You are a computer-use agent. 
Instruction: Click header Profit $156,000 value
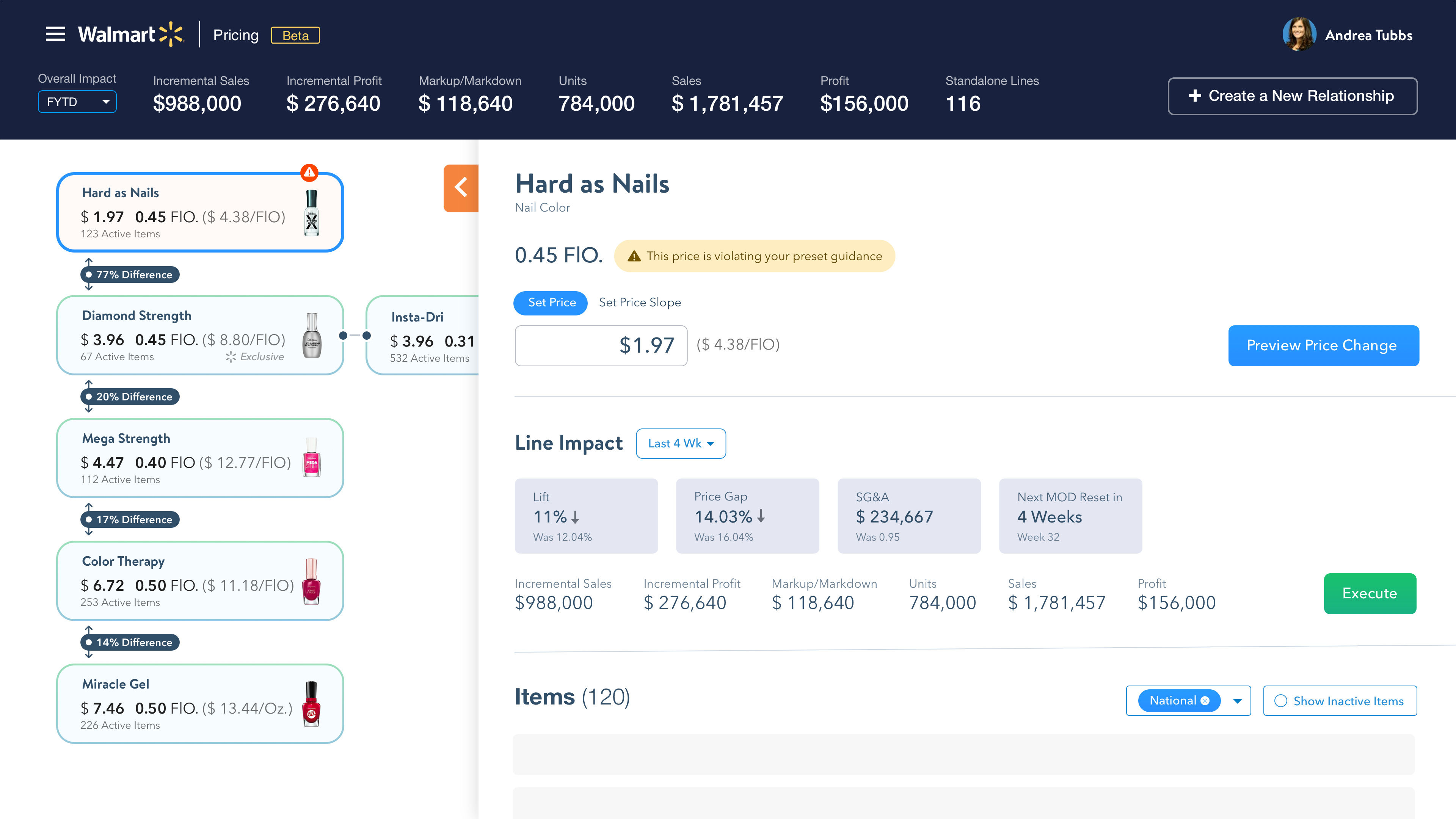(x=864, y=104)
